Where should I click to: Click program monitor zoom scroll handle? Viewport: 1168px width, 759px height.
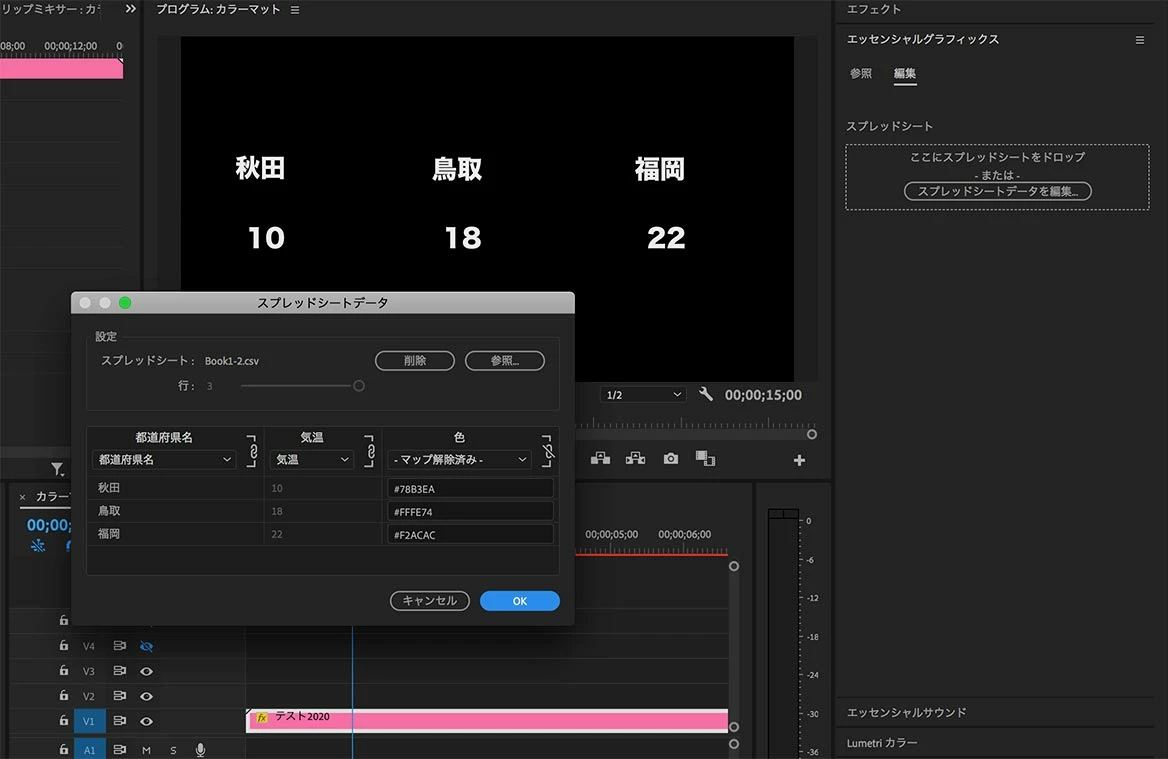pos(812,434)
